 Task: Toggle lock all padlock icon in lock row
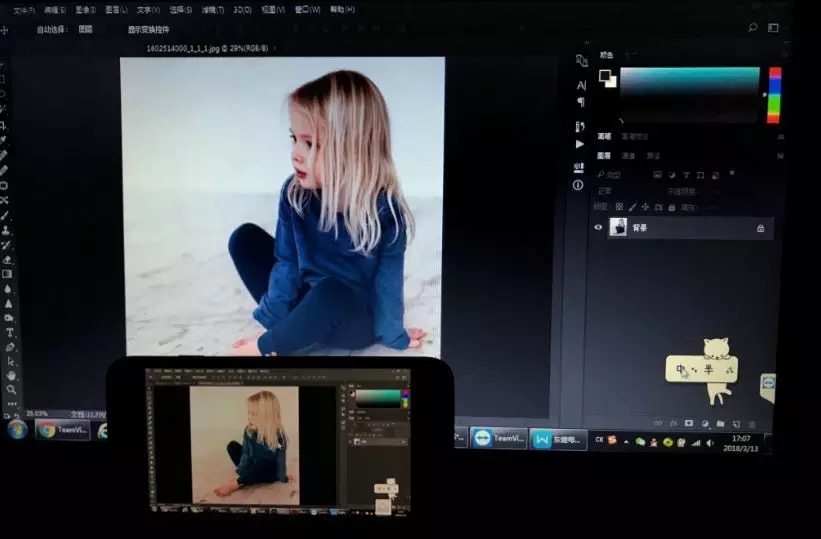tap(672, 208)
